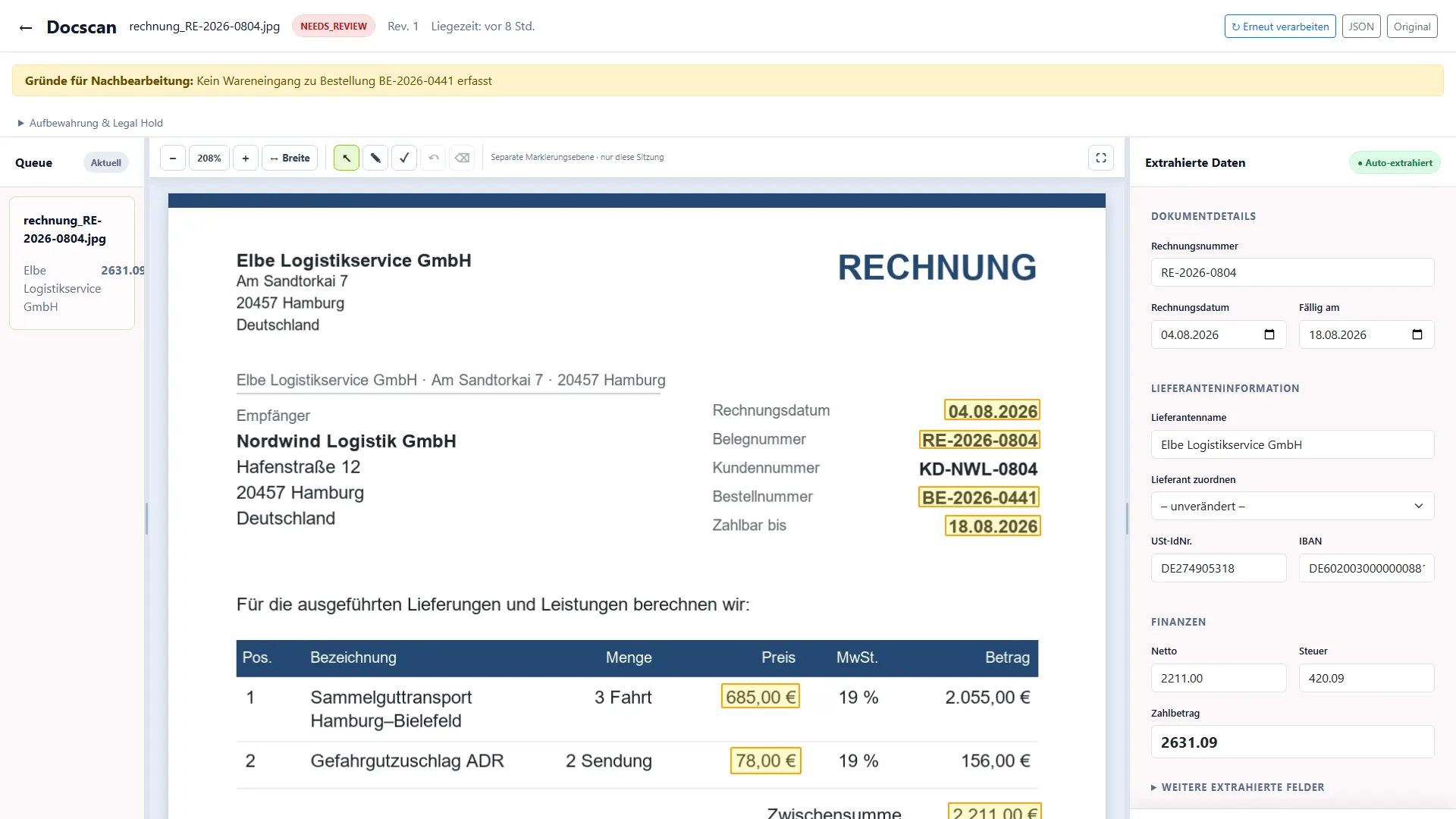This screenshot has height=819, width=1456.
Task: Click the RECHNUNG heading in the document
Action: point(937,268)
